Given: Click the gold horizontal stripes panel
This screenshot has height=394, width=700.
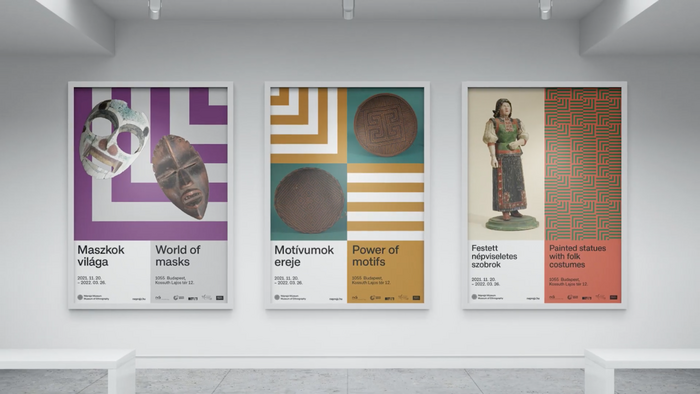Looking at the screenshot, I should (x=385, y=202).
